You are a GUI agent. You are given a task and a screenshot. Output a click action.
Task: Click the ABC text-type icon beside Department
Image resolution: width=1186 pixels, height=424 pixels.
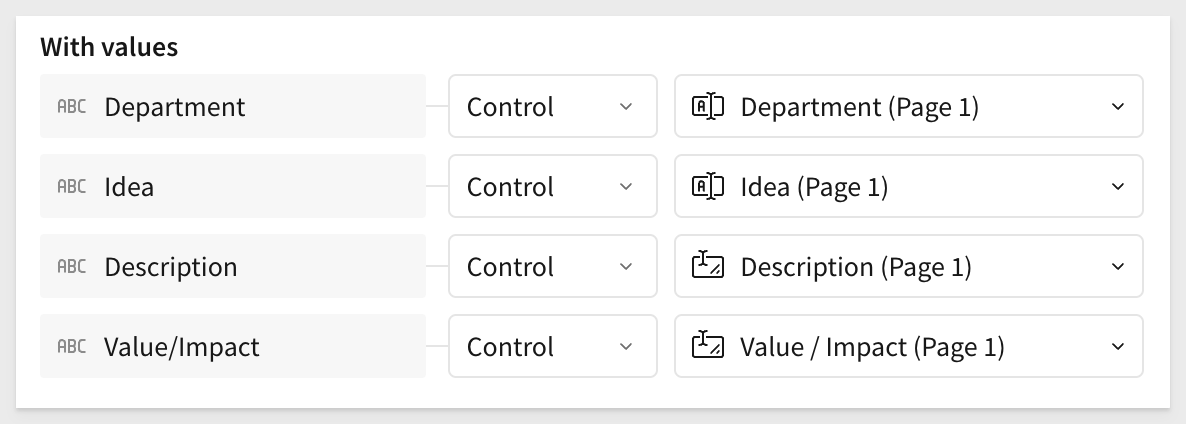coord(72,107)
